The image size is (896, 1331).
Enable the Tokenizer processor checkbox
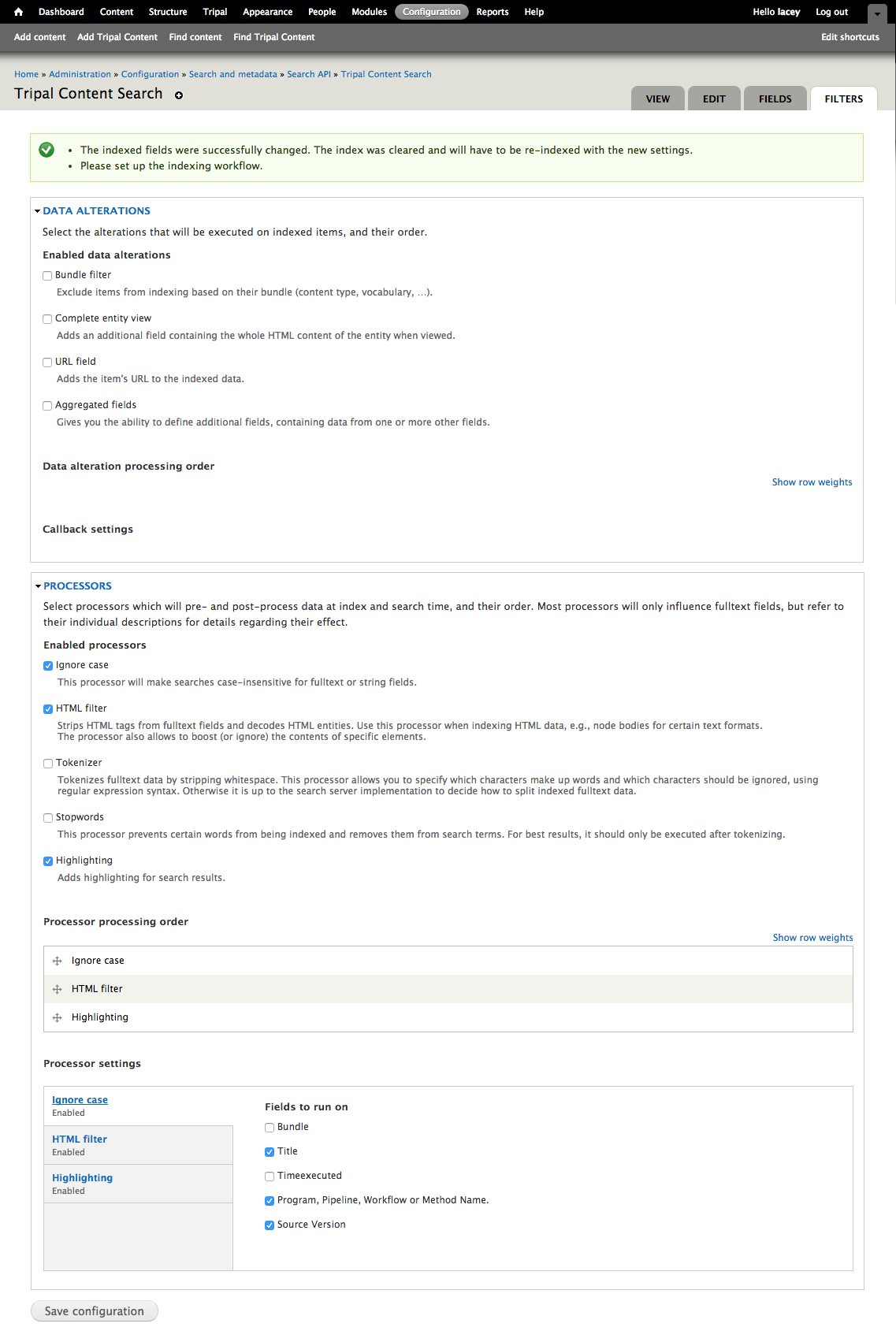pos(48,764)
